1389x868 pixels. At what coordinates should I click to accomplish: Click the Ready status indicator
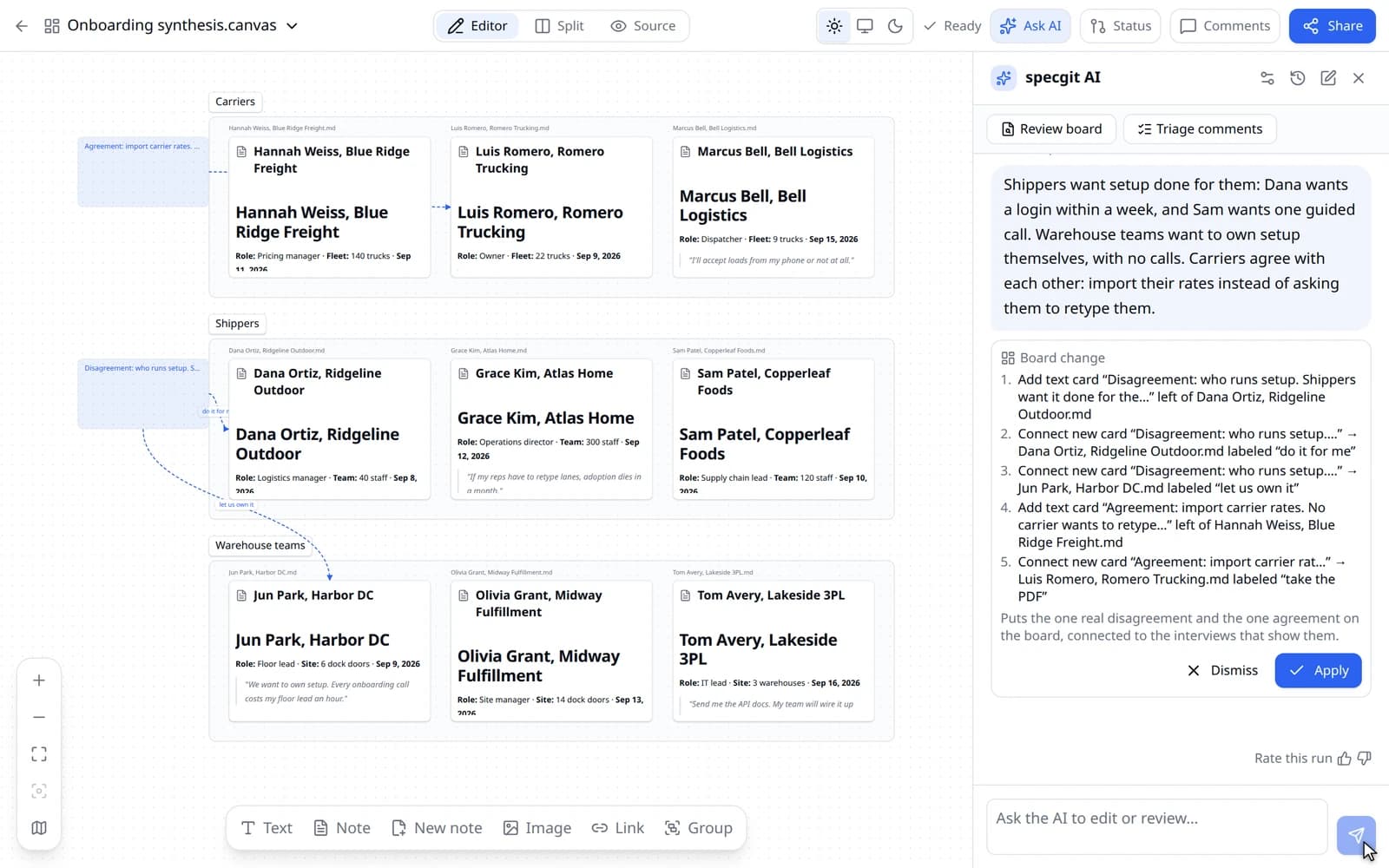(x=952, y=26)
